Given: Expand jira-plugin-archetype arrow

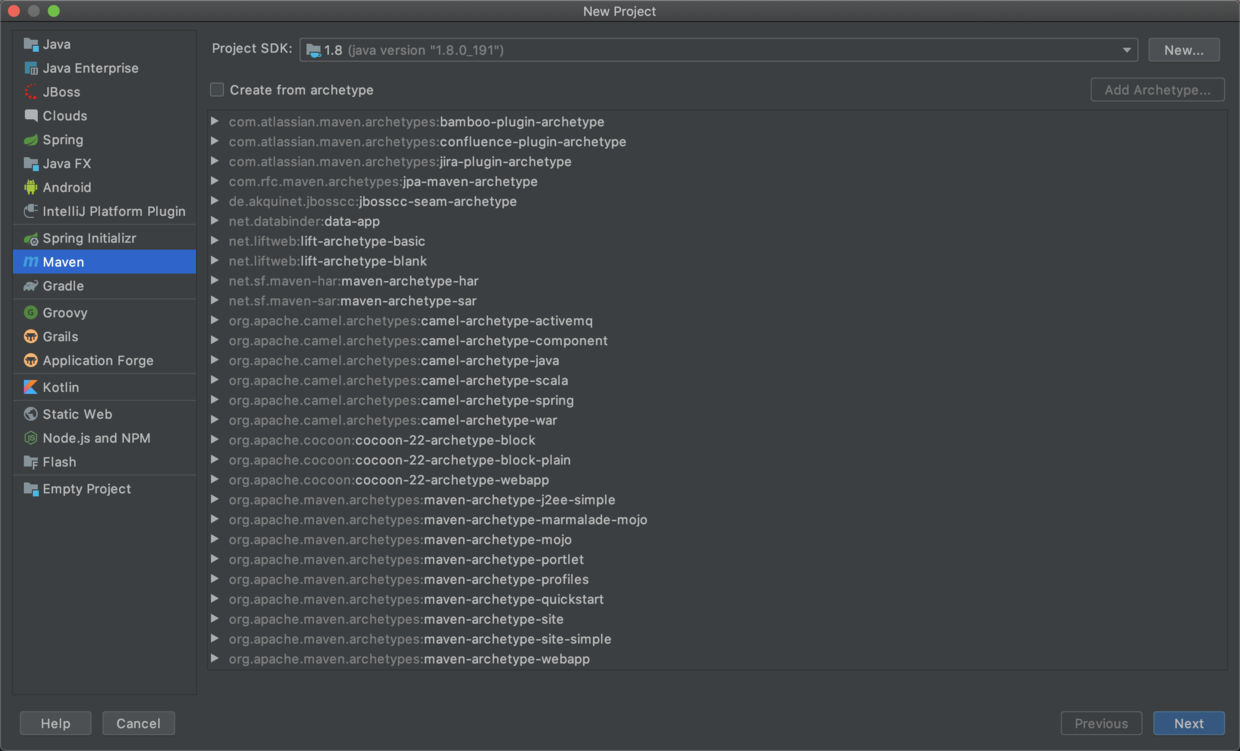Looking at the screenshot, I should point(215,162).
